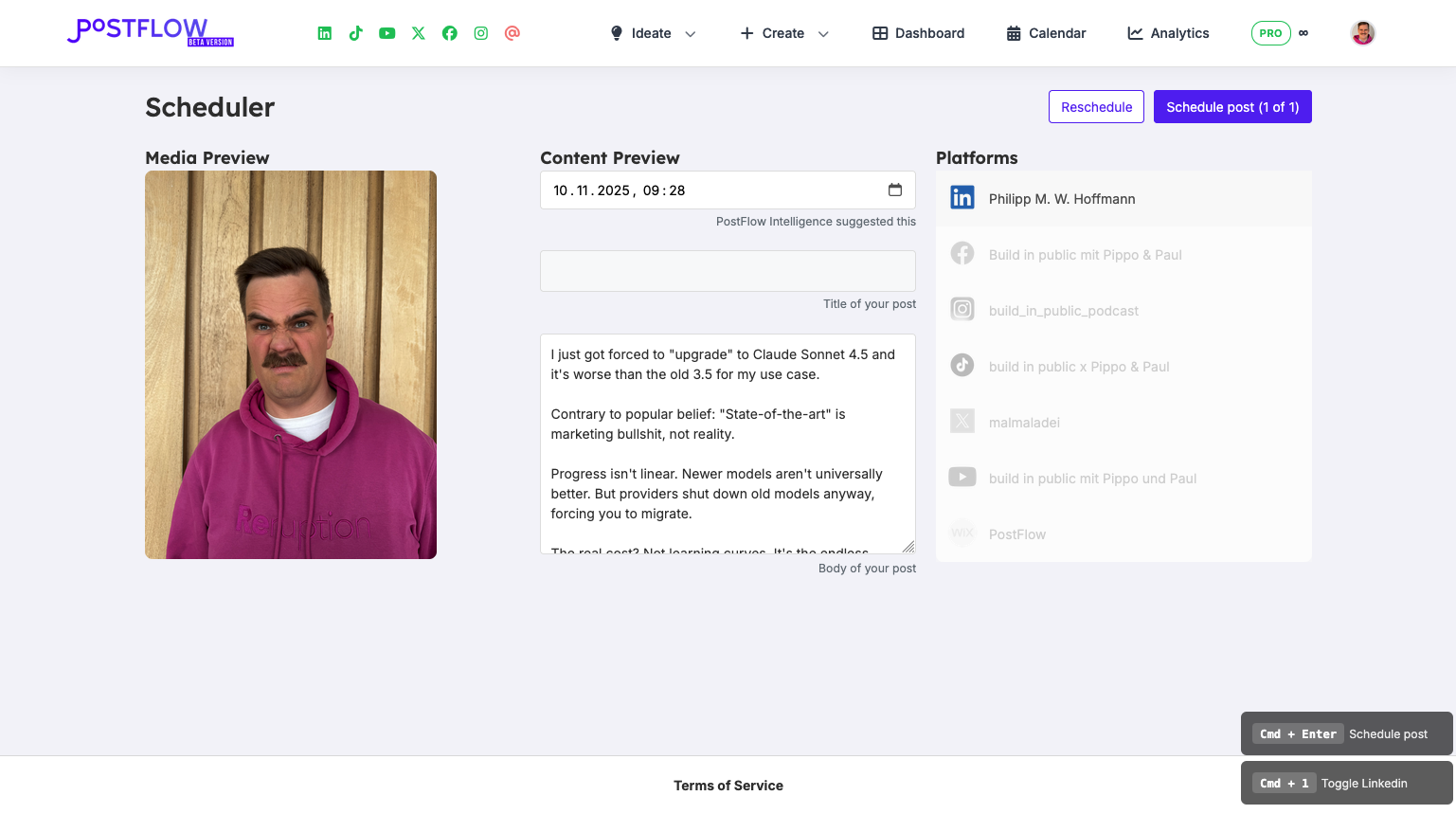
Task: Click the YouTube icon in the top bar
Action: [386, 32]
